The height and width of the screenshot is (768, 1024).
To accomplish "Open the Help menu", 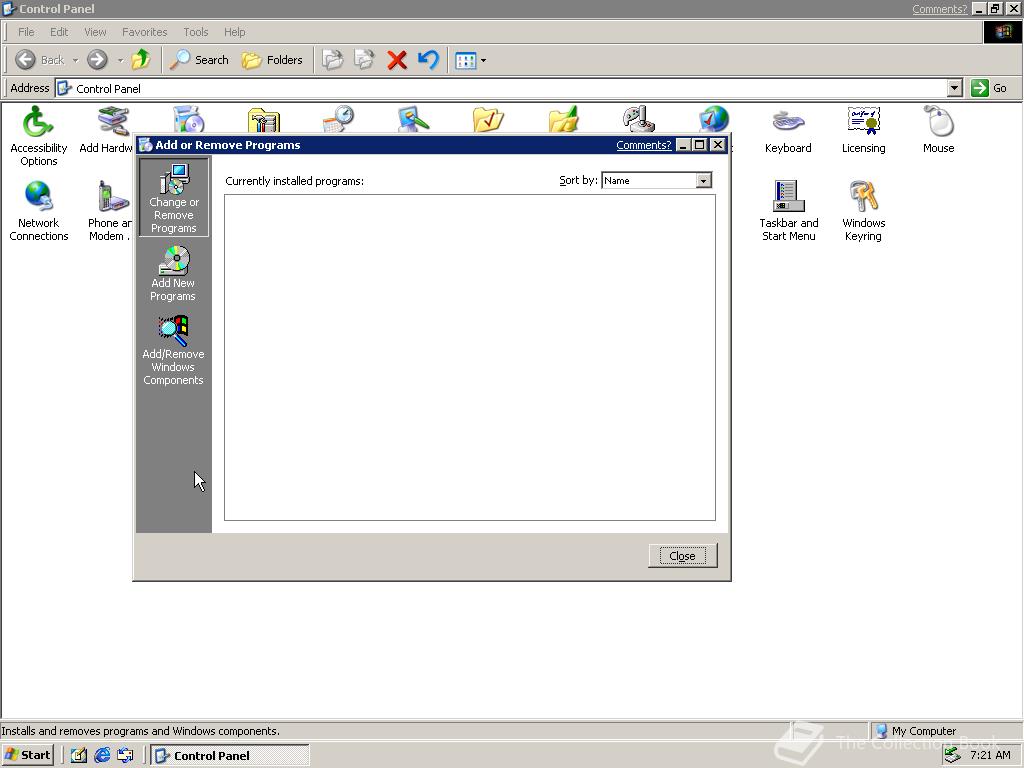I will point(234,32).
